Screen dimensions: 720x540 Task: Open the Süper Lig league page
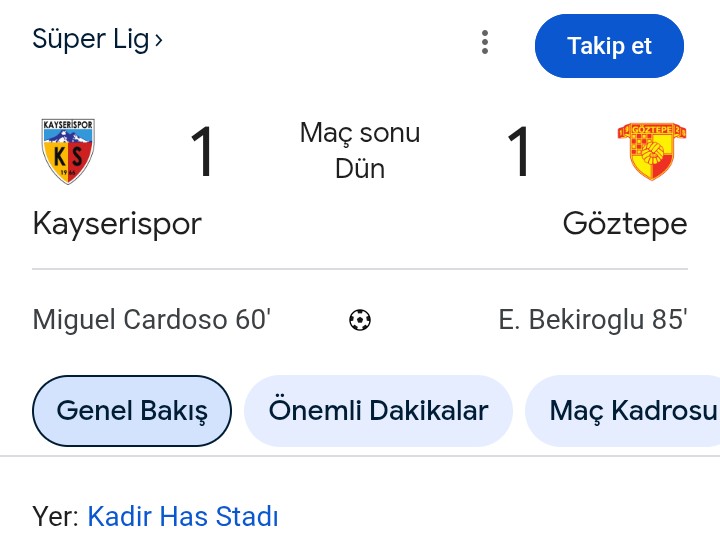[90, 40]
